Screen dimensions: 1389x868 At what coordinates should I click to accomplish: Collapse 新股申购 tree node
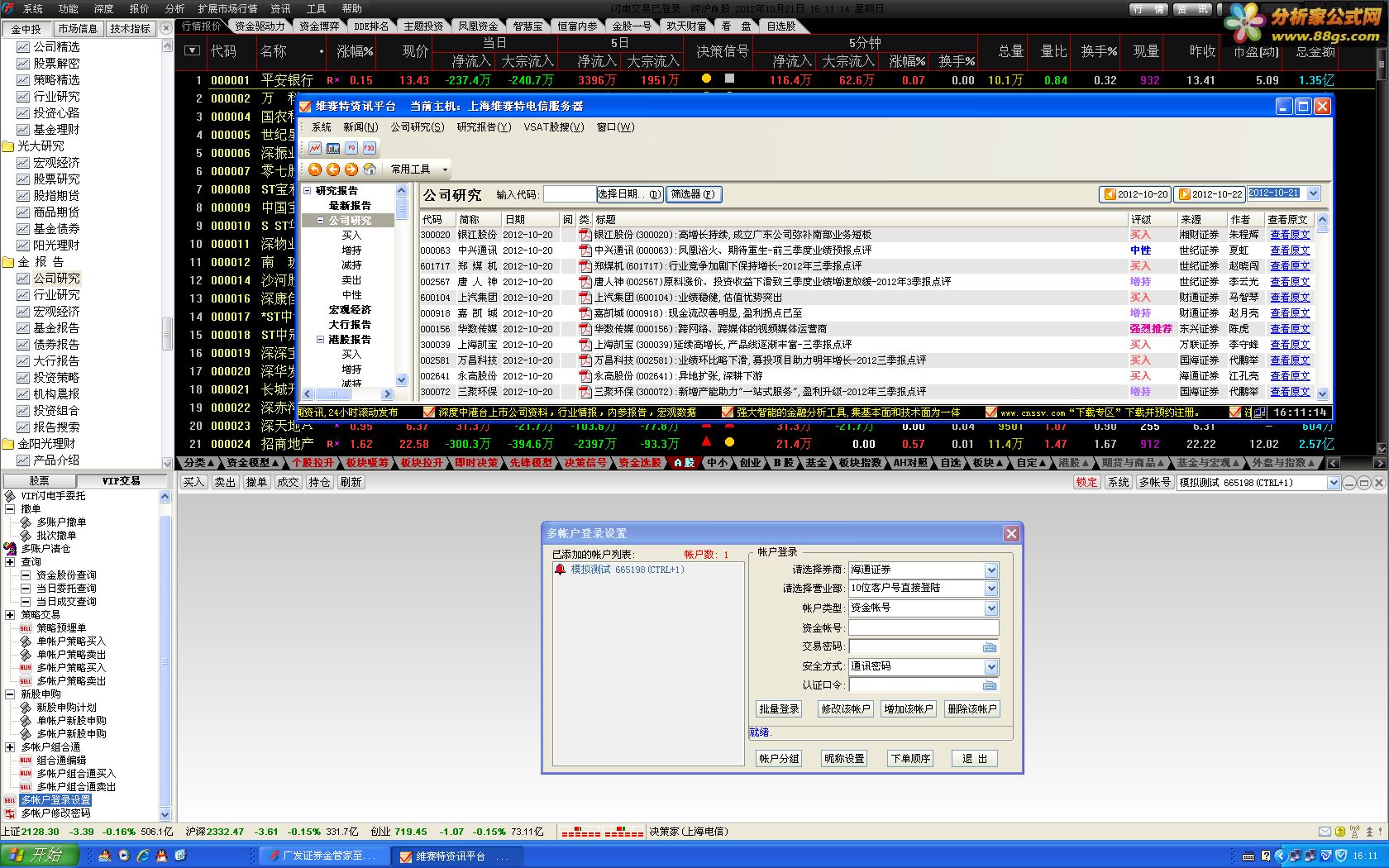[10, 694]
